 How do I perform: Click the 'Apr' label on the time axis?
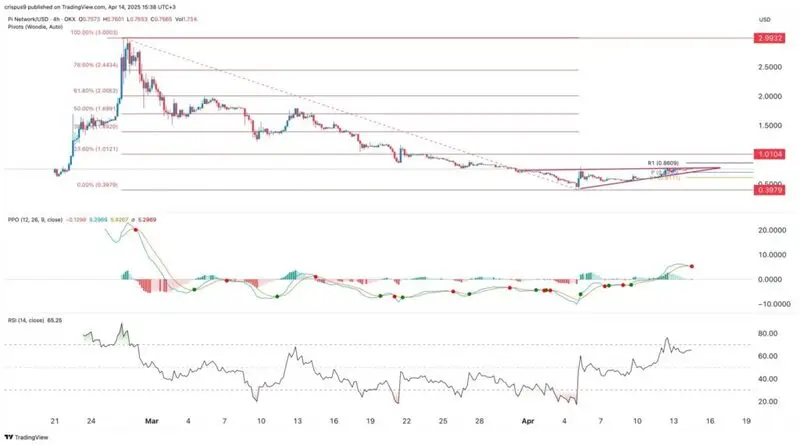point(528,421)
